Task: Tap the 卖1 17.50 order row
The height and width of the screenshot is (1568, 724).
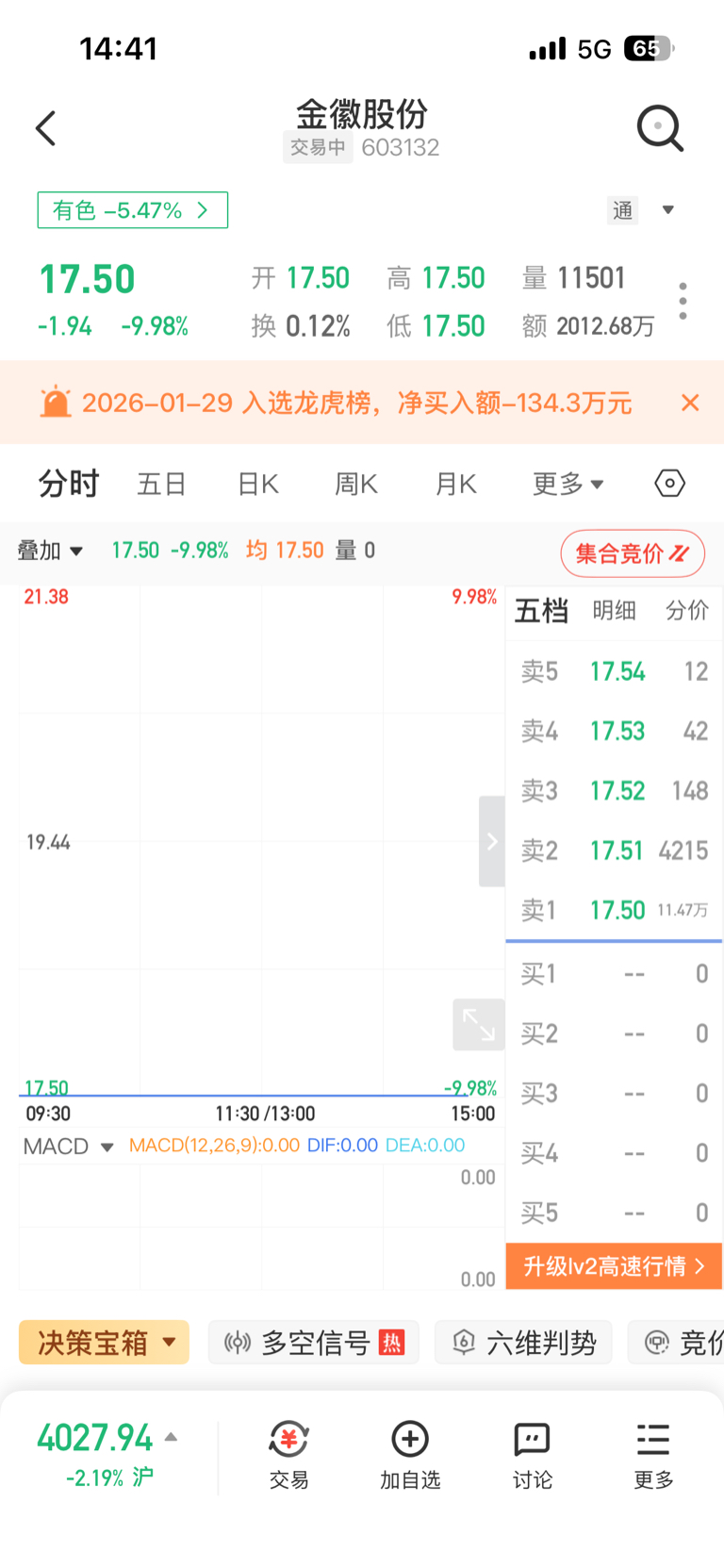Action: click(615, 910)
